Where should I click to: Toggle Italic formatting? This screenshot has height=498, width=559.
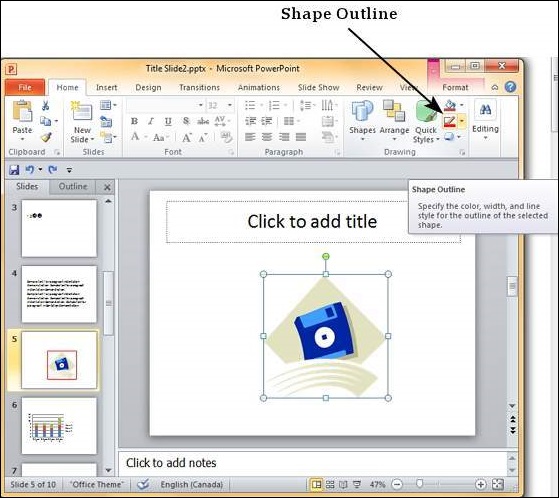coord(151,121)
